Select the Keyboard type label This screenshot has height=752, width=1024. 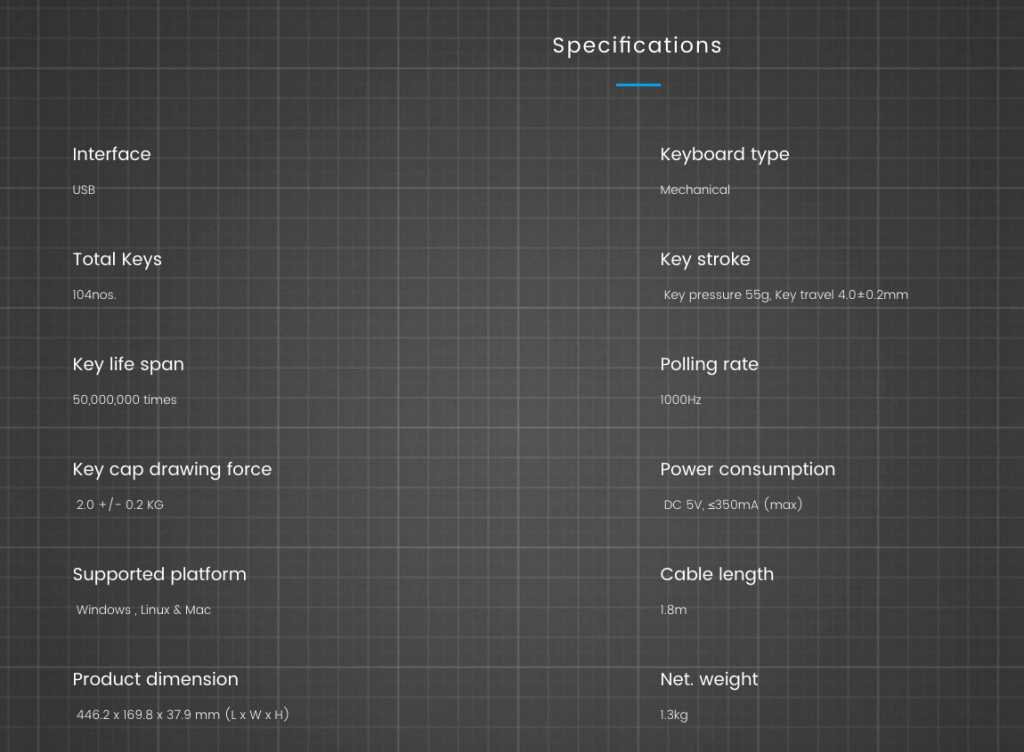tap(724, 155)
